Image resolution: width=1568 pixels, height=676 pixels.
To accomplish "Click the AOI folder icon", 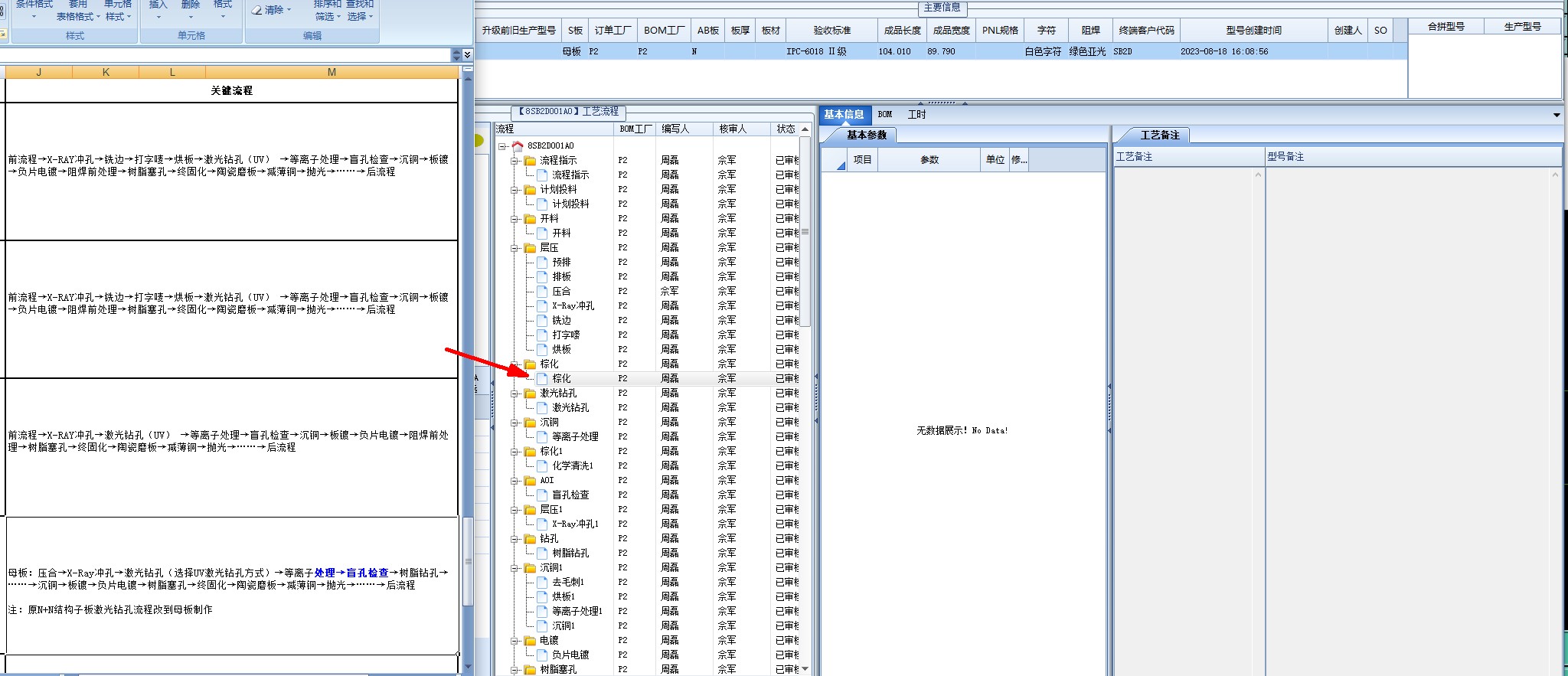I will [530, 480].
